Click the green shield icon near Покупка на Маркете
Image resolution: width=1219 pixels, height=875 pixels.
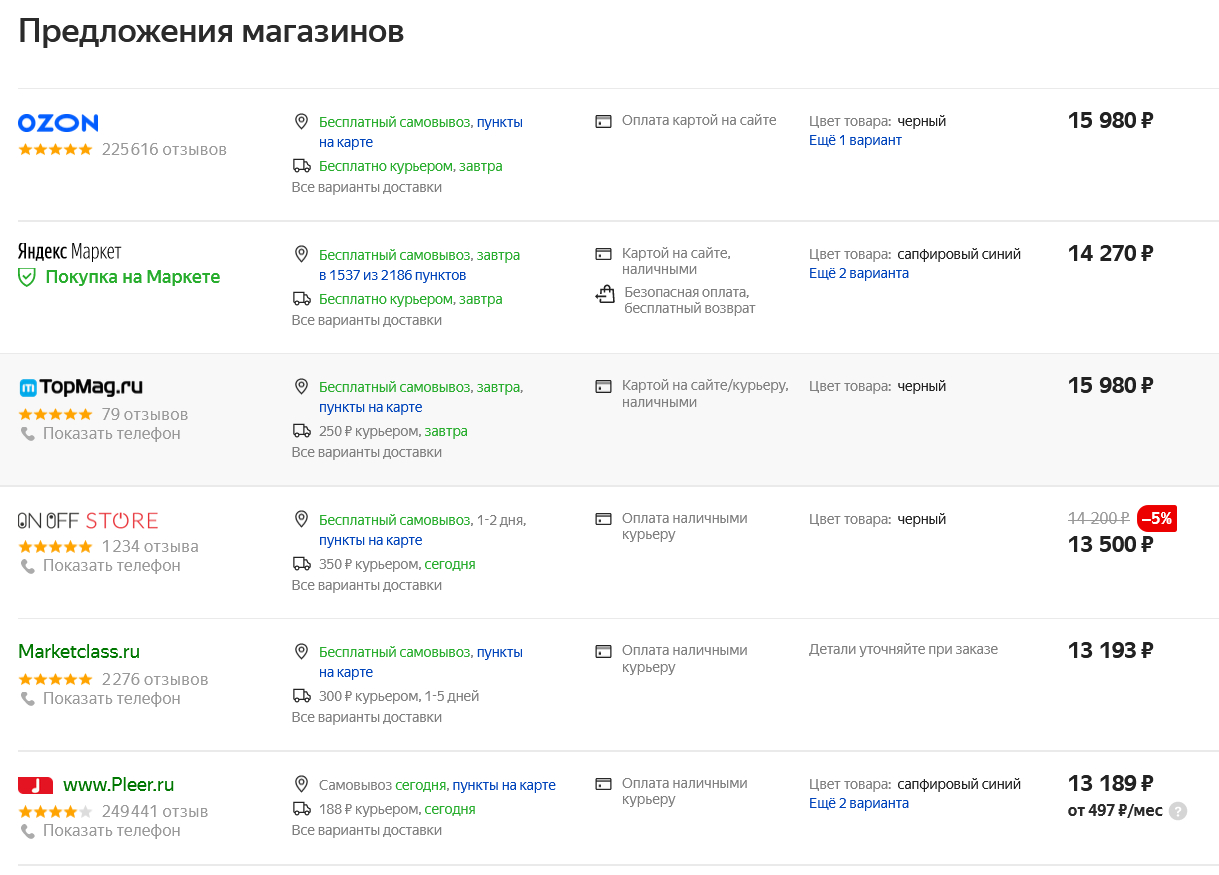coord(28,277)
